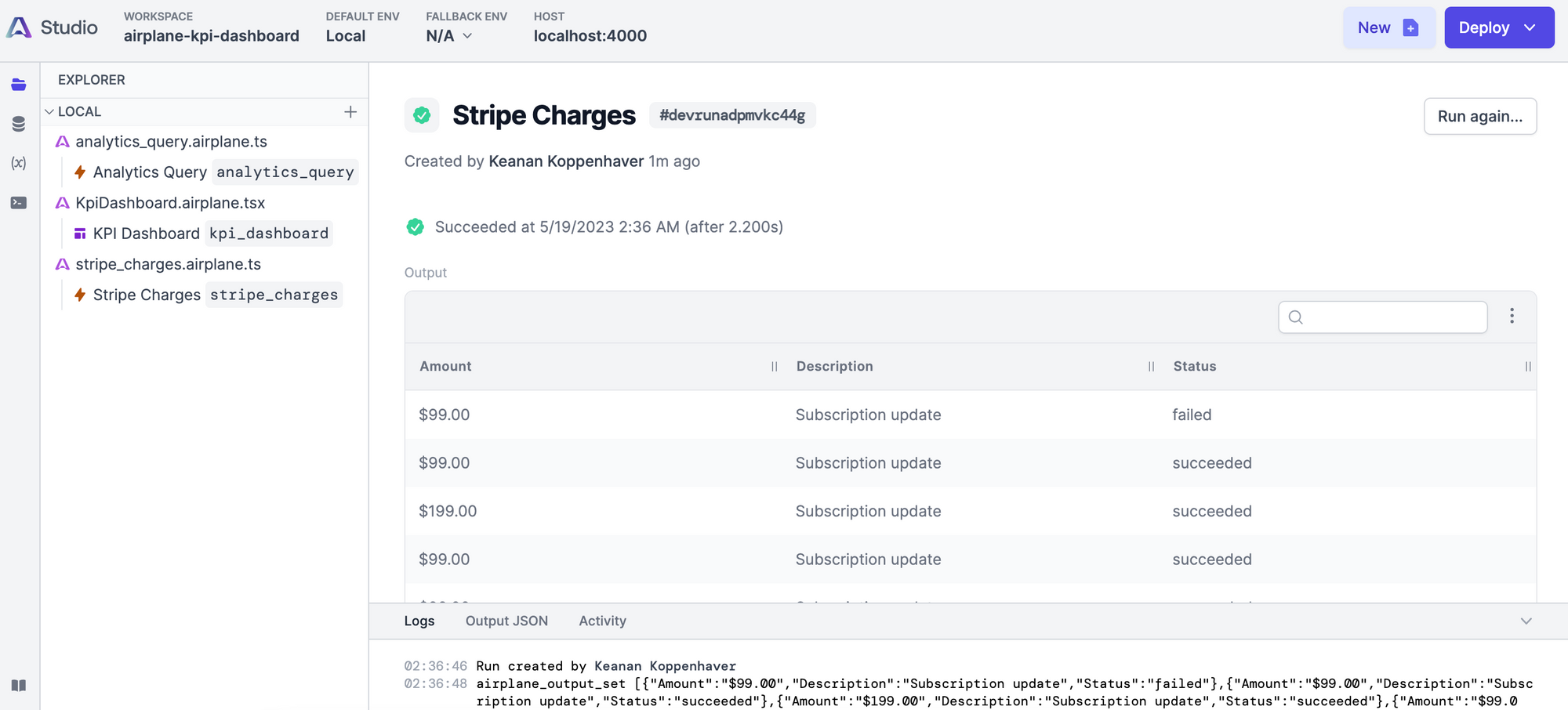1568x710 pixels.
Task: Click the Status column header
Action: (x=1195, y=367)
